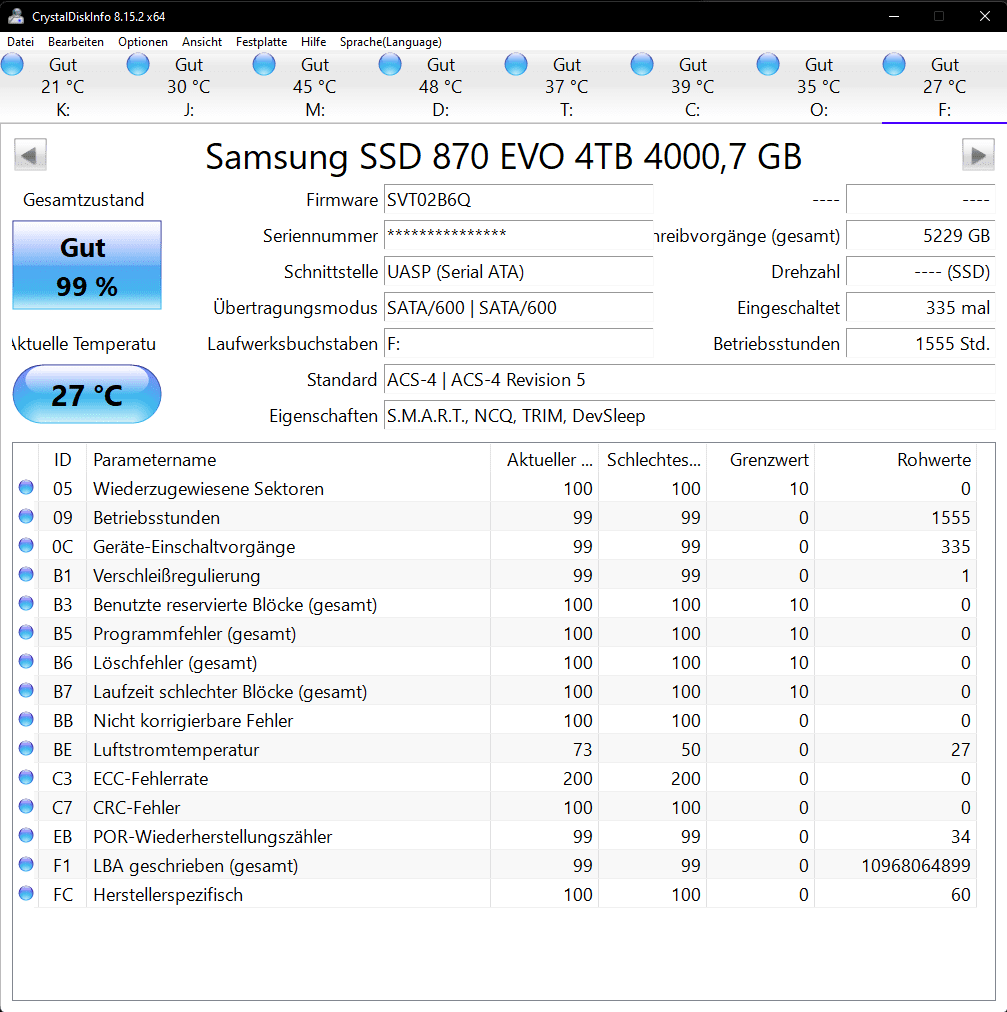
Task: Select the Herstellerspezifisch raw value 60
Action: [961, 895]
